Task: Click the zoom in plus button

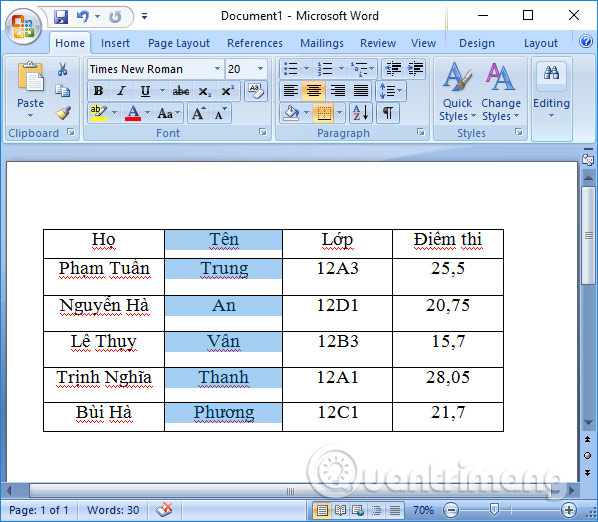Action: (569, 510)
